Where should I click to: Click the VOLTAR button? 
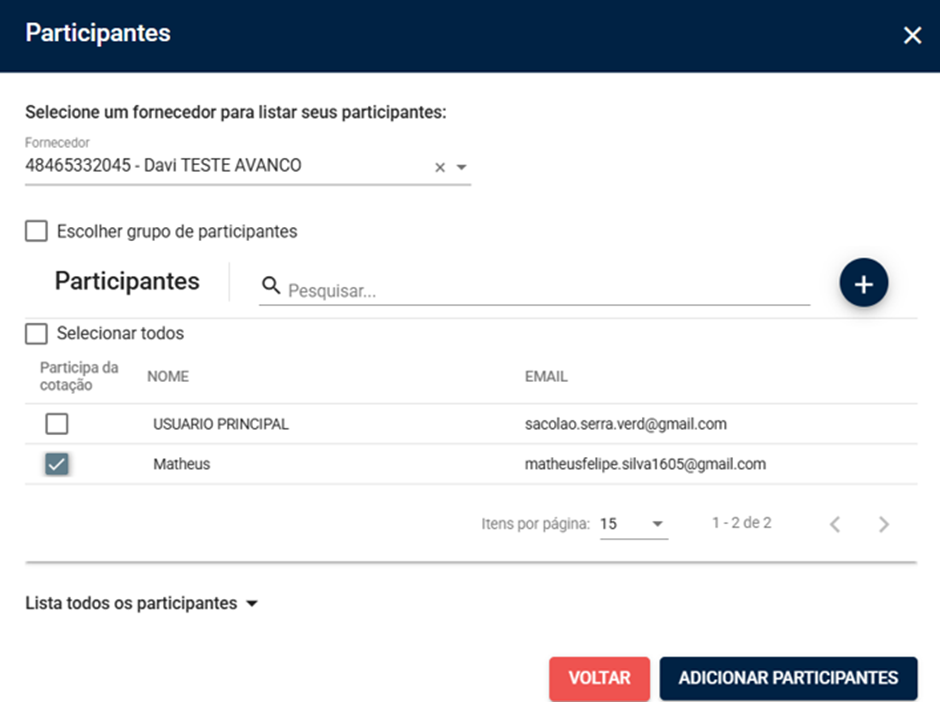(x=599, y=678)
